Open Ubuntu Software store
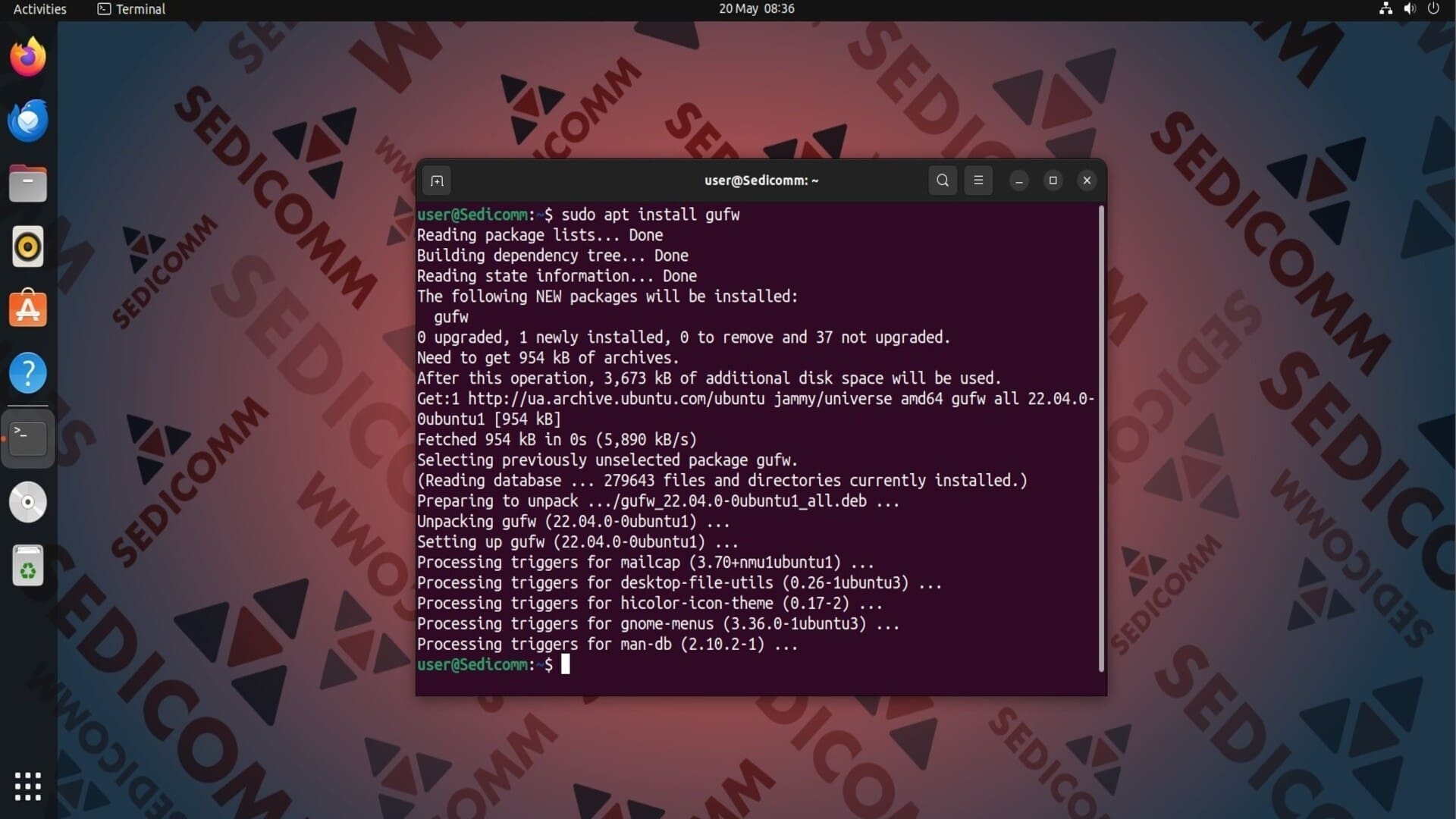1456x819 pixels. 28,309
